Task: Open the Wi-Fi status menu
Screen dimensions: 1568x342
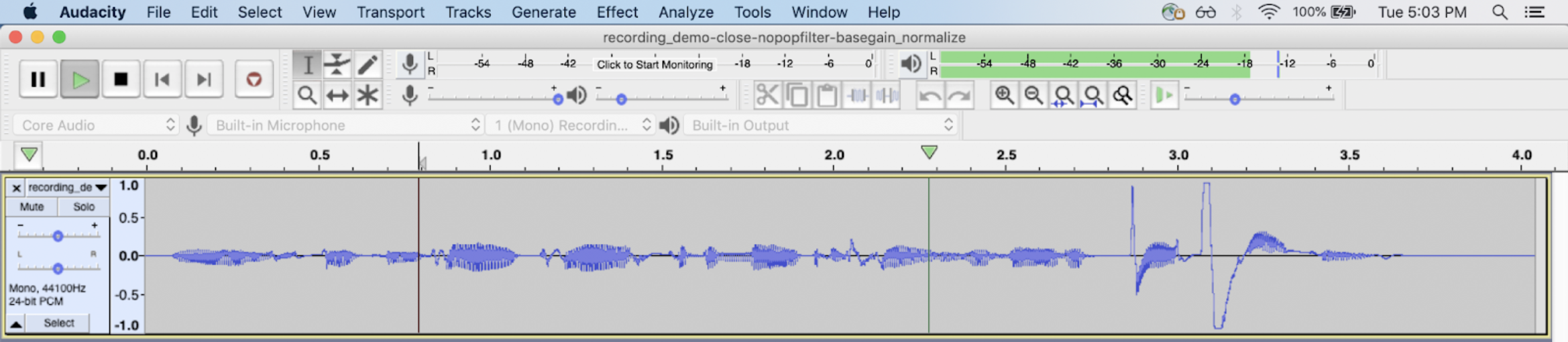Action: pyautogui.click(x=1269, y=12)
